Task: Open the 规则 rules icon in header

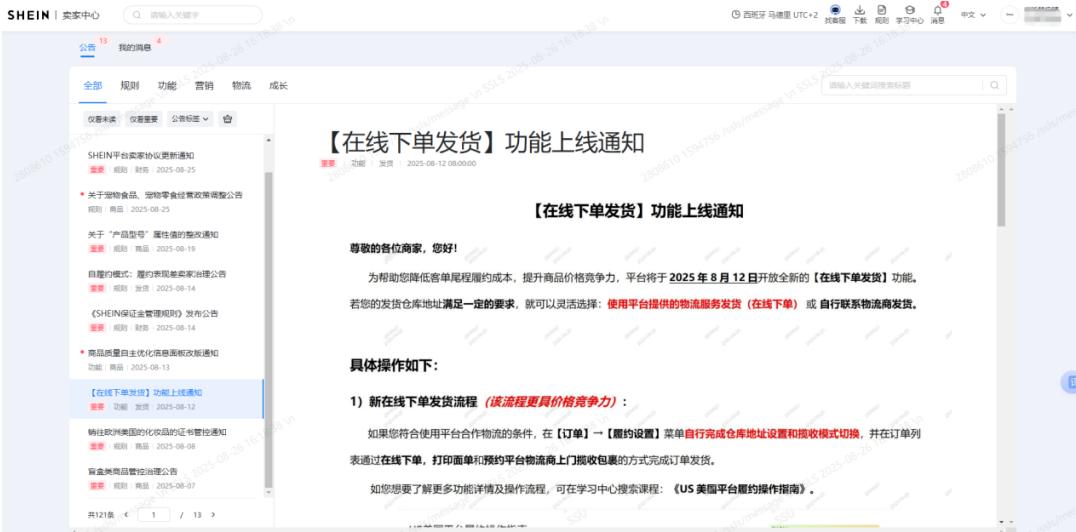Action: click(x=881, y=11)
